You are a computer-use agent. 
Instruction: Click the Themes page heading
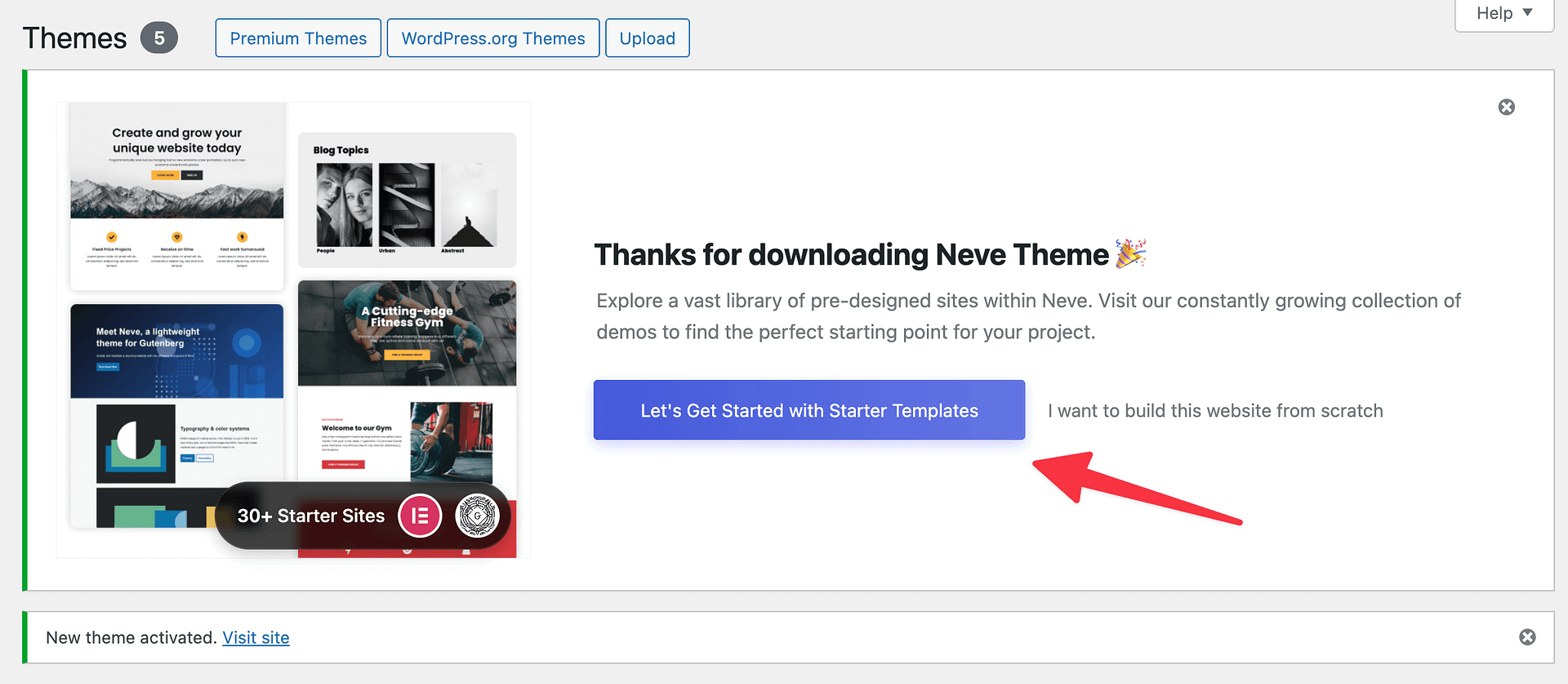coord(74,38)
